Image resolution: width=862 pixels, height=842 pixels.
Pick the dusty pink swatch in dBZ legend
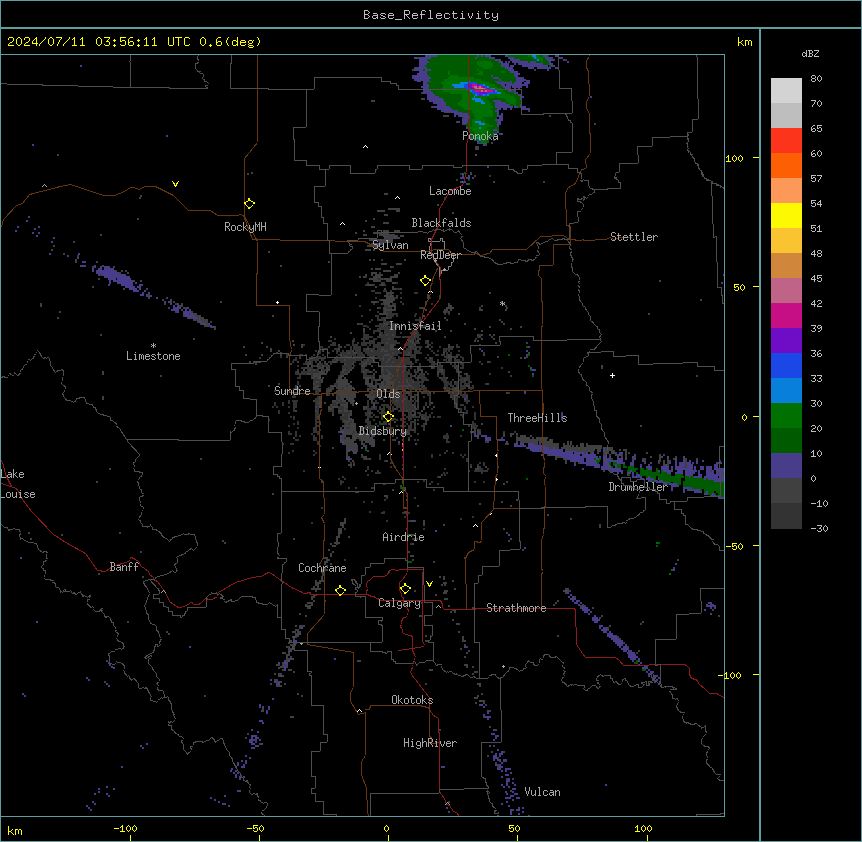click(786, 290)
